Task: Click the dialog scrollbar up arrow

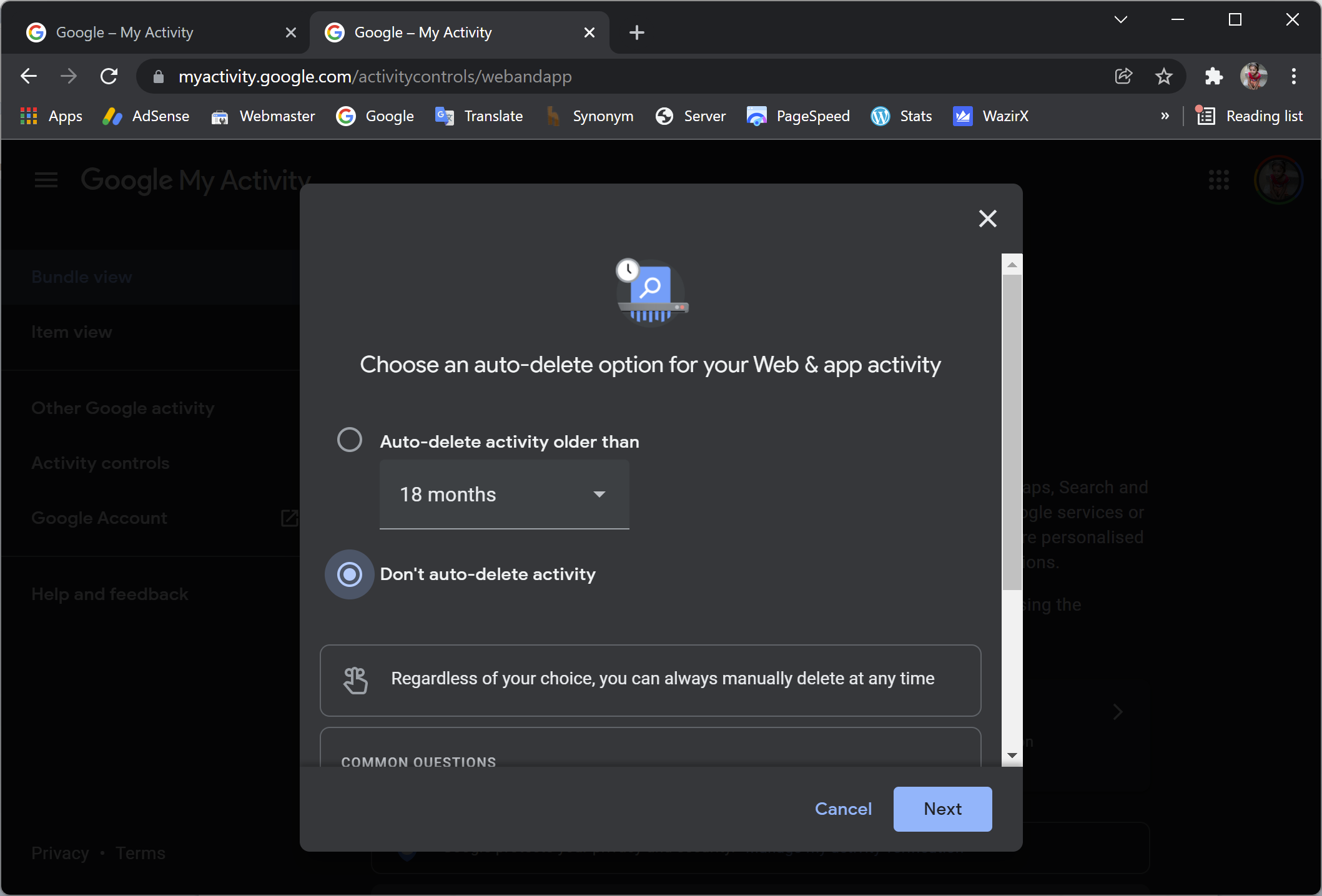Action: coord(1012,265)
